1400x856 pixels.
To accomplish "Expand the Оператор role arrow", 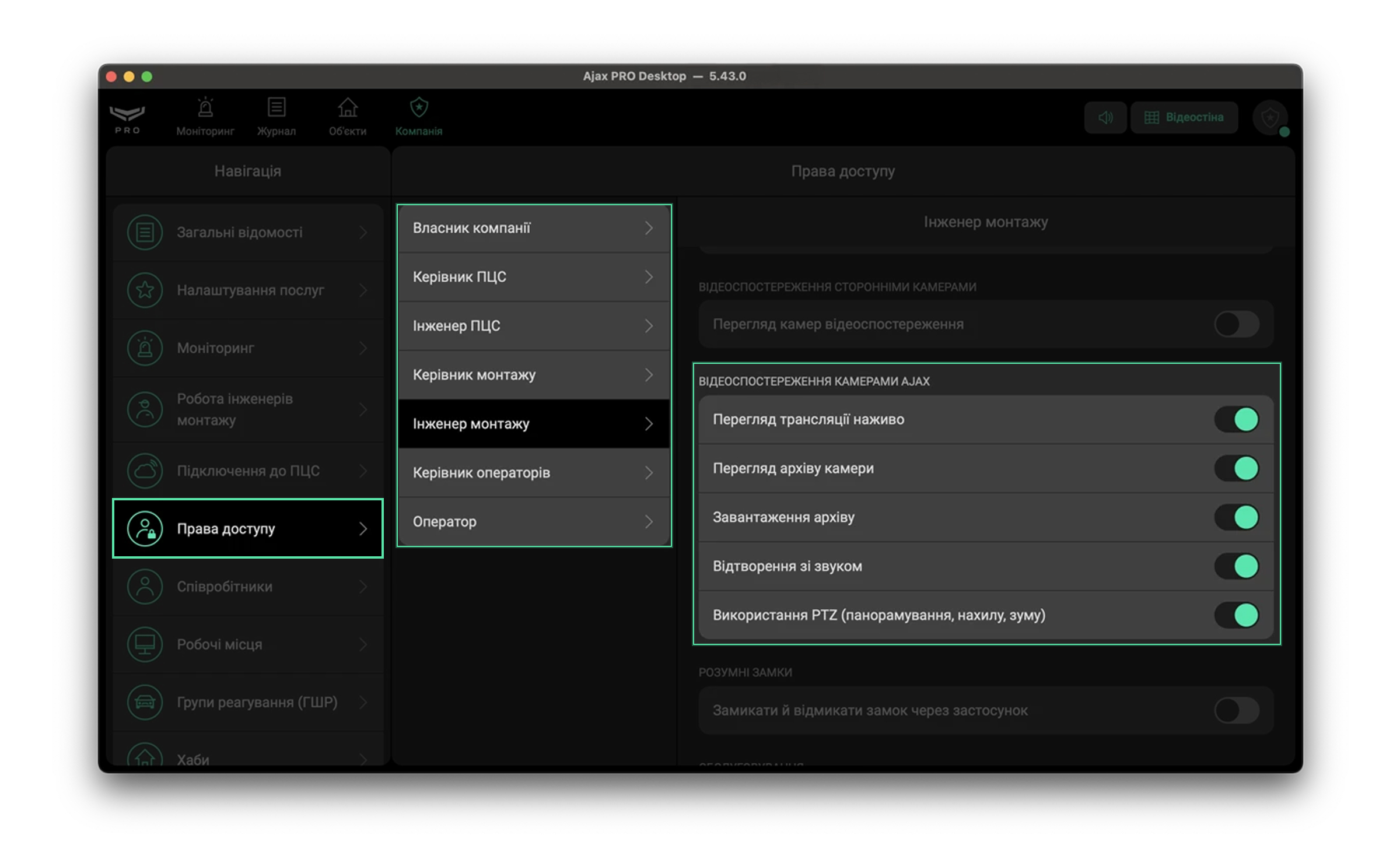I will click(x=649, y=522).
